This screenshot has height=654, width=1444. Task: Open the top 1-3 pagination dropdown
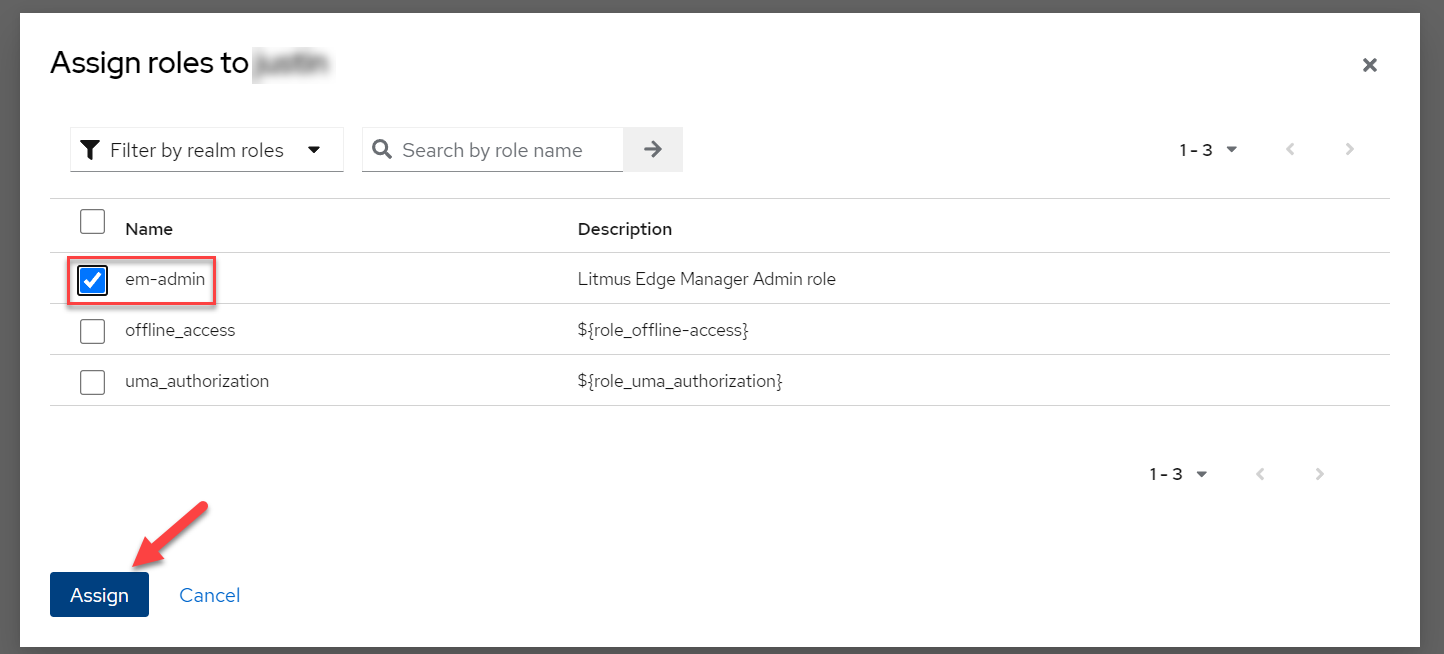click(1207, 149)
